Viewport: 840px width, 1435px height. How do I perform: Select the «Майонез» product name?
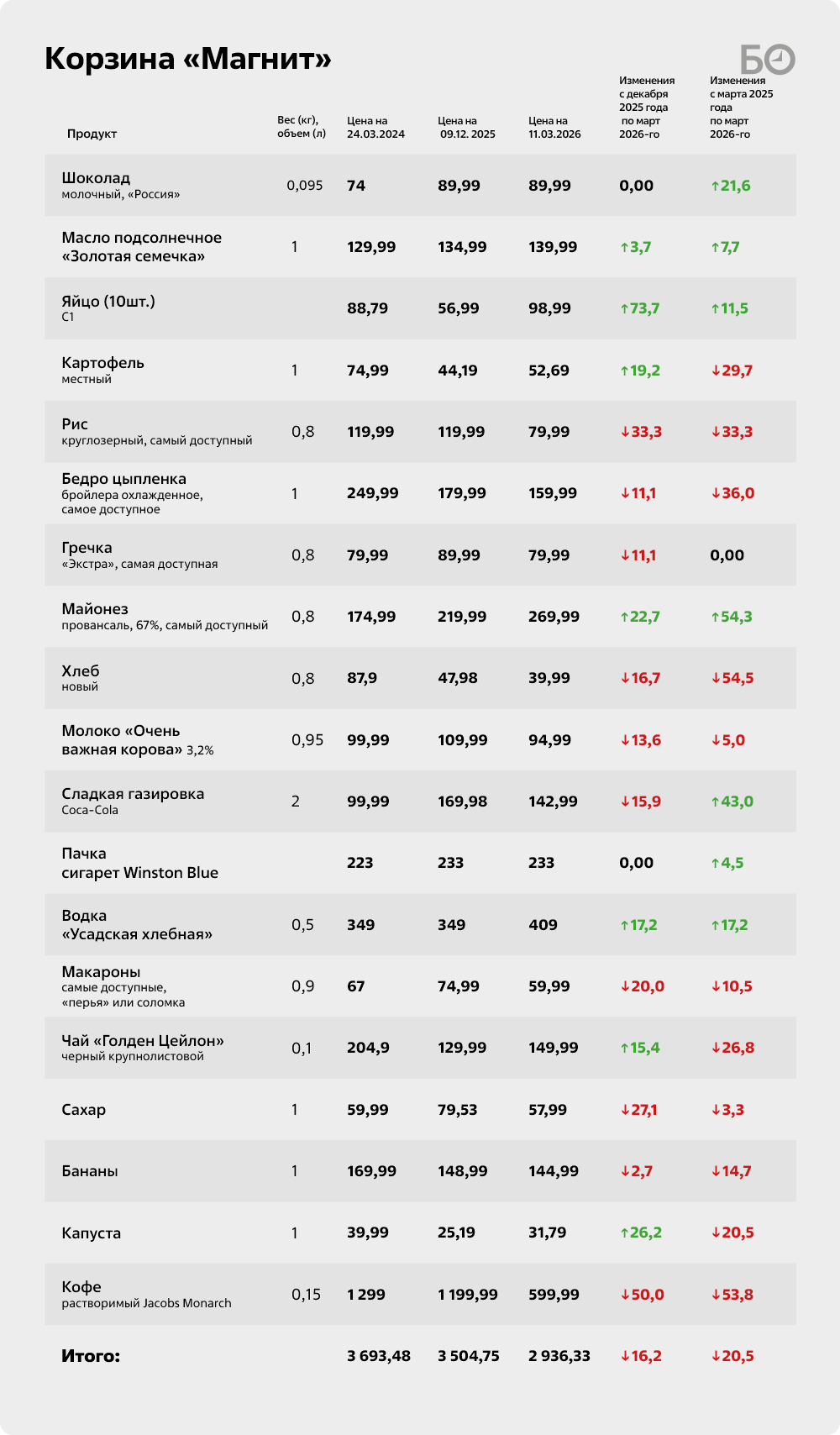tap(95, 609)
